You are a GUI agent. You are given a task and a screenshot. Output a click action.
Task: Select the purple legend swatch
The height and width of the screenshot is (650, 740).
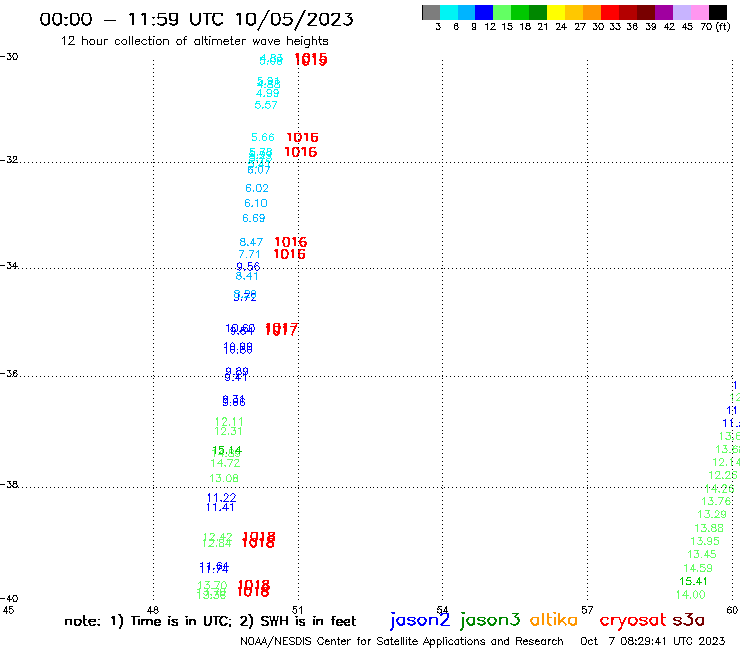pos(664,12)
